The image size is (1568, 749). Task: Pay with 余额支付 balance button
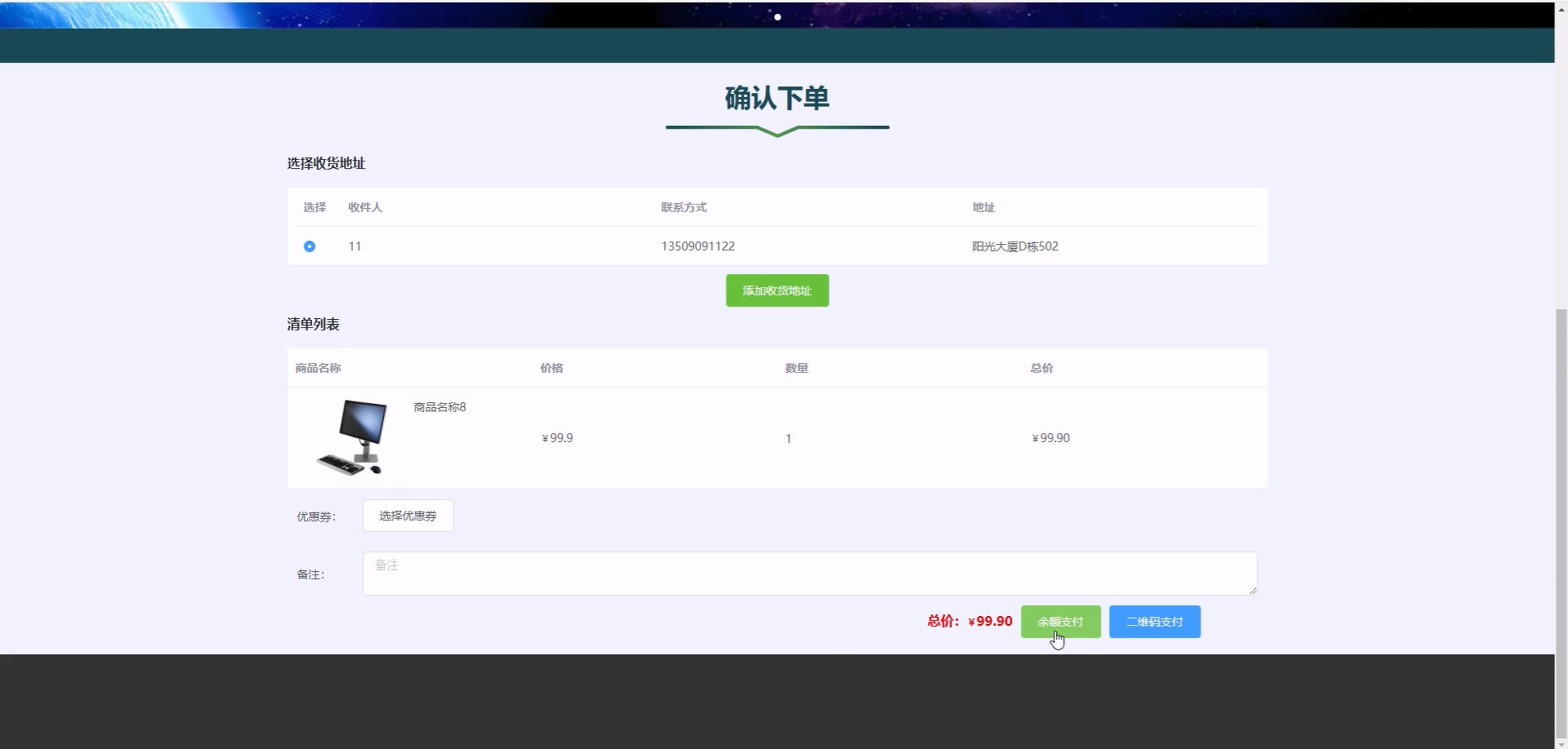(x=1060, y=622)
